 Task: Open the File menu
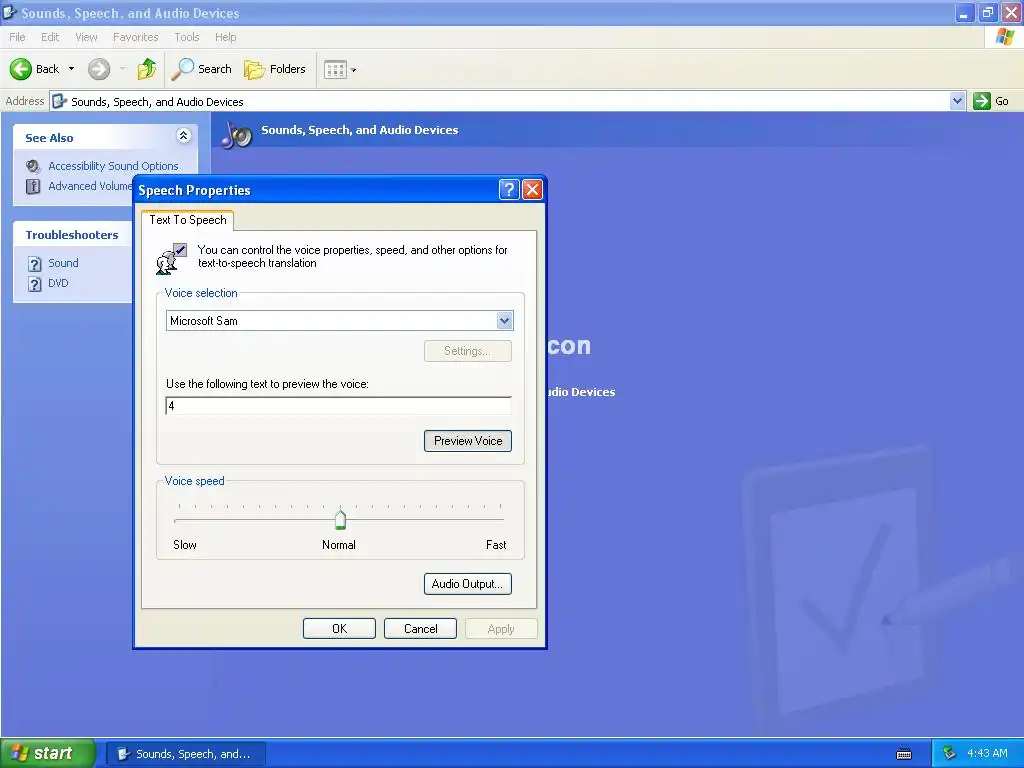coord(17,37)
